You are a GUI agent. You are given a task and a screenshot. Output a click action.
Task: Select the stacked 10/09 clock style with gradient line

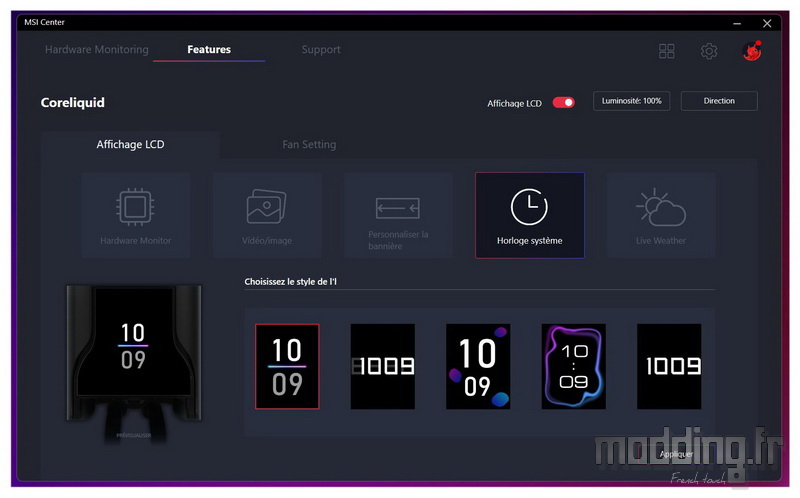pos(287,366)
